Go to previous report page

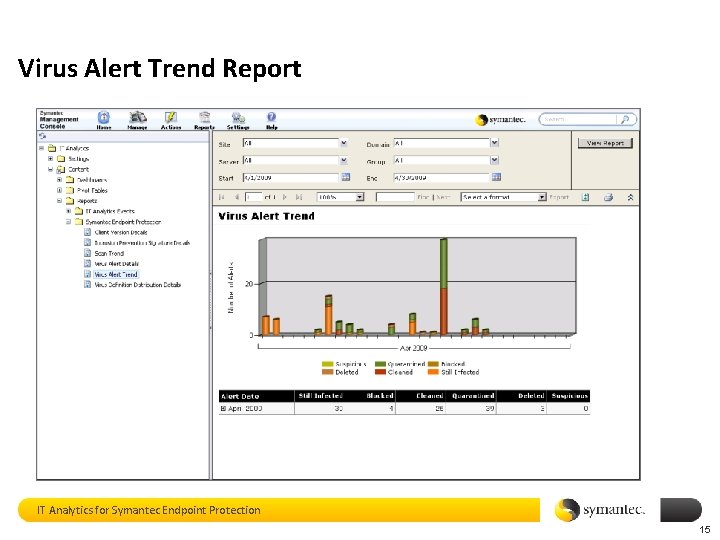coord(237,197)
